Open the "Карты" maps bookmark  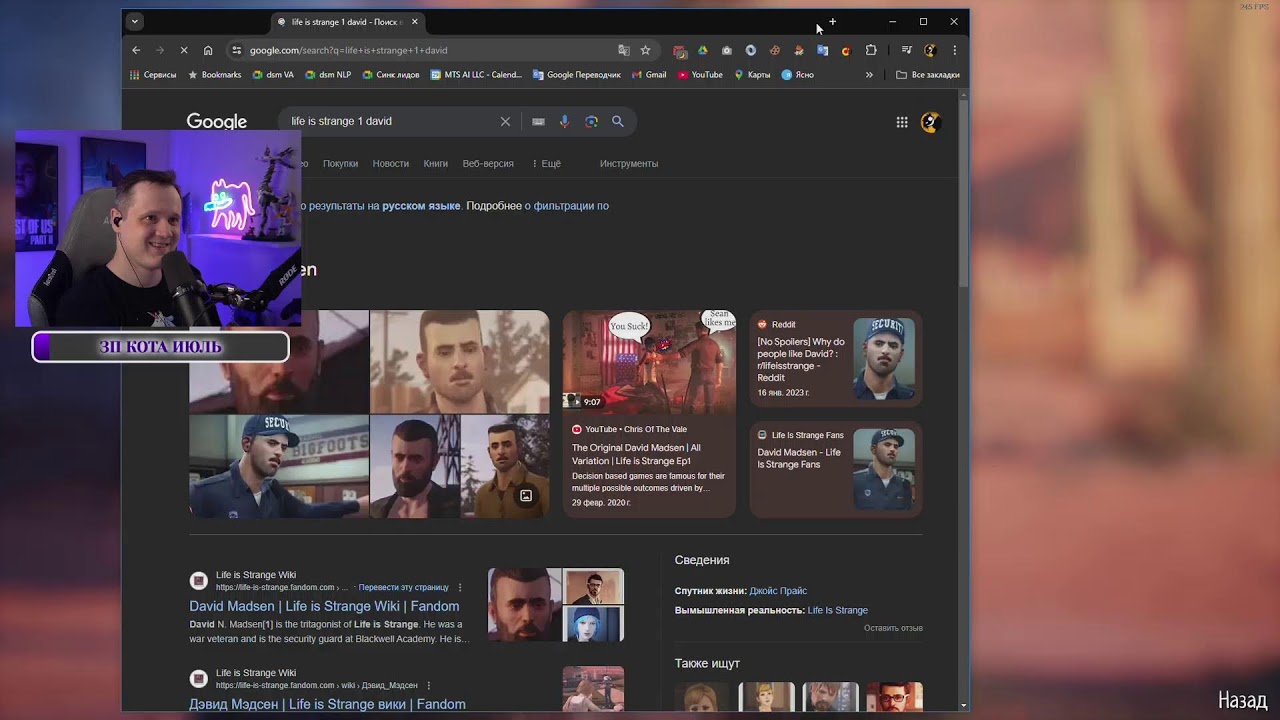752,75
